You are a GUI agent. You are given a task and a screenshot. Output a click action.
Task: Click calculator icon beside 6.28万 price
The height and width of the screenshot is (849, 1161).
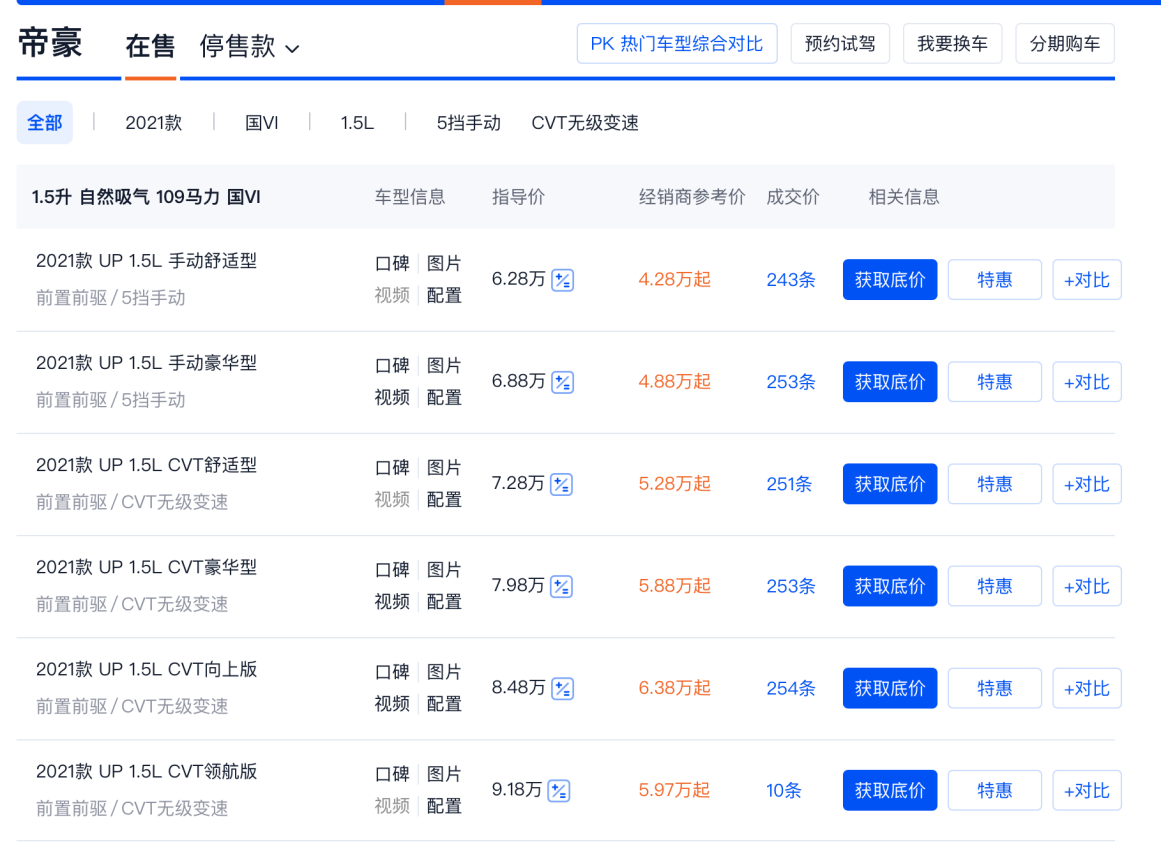tap(563, 280)
